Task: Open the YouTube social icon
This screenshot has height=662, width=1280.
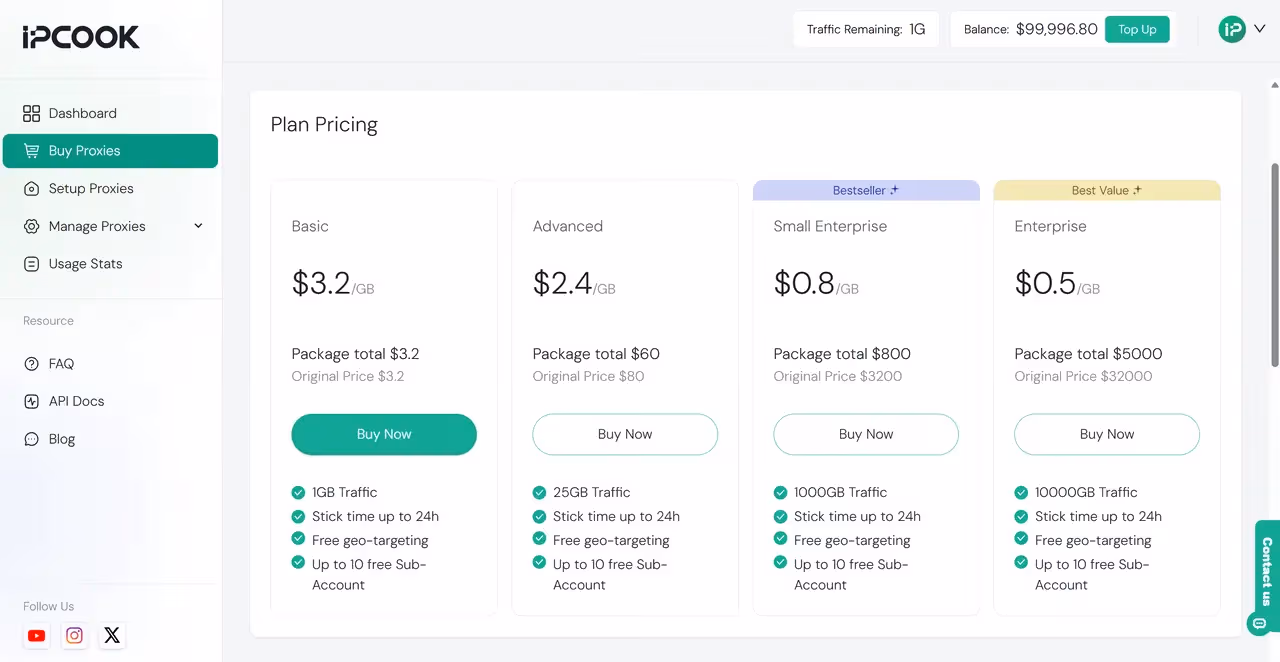Action: pos(37,635)
